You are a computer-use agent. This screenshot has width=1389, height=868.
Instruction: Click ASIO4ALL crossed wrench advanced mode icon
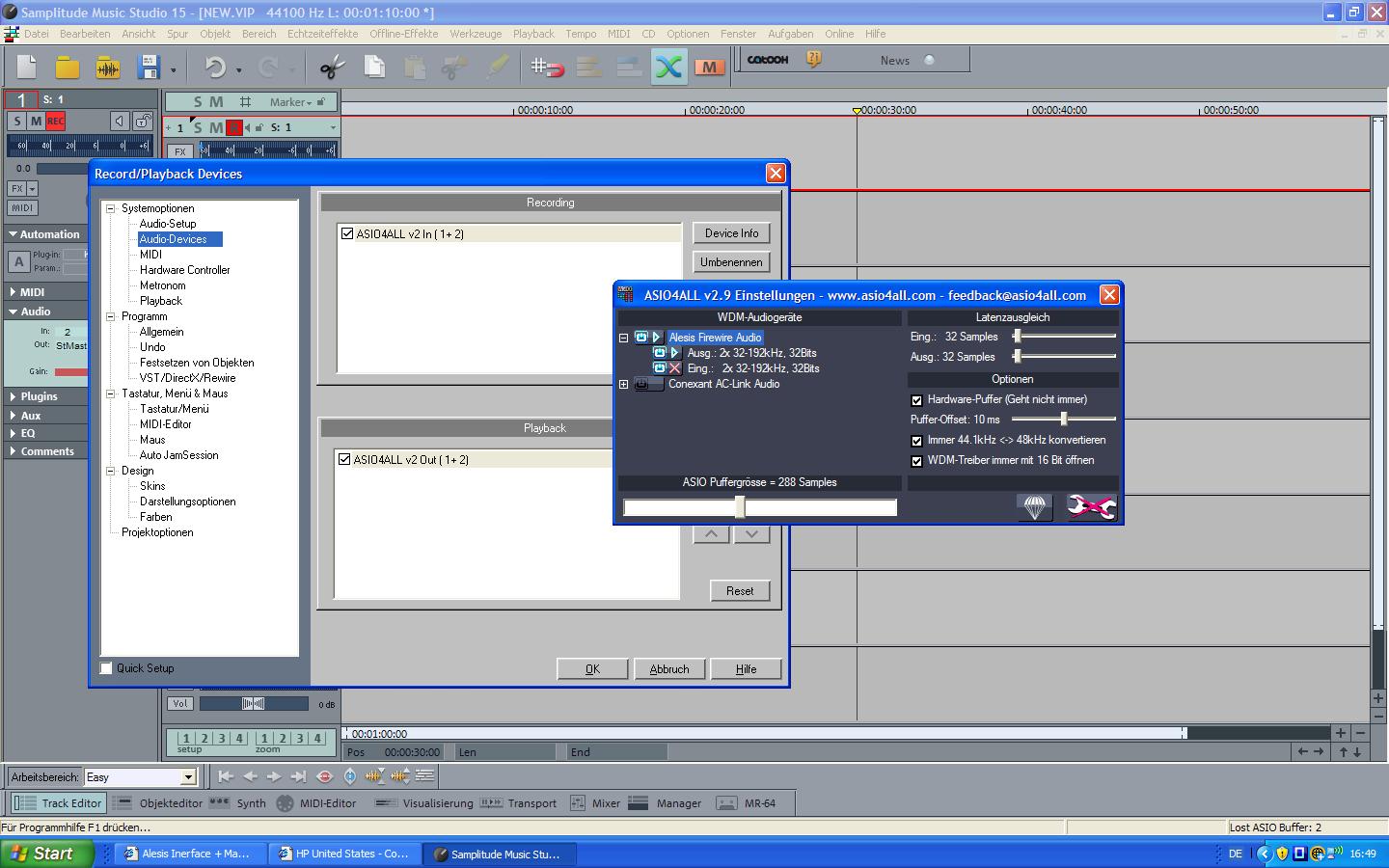tap(1090, 507)
